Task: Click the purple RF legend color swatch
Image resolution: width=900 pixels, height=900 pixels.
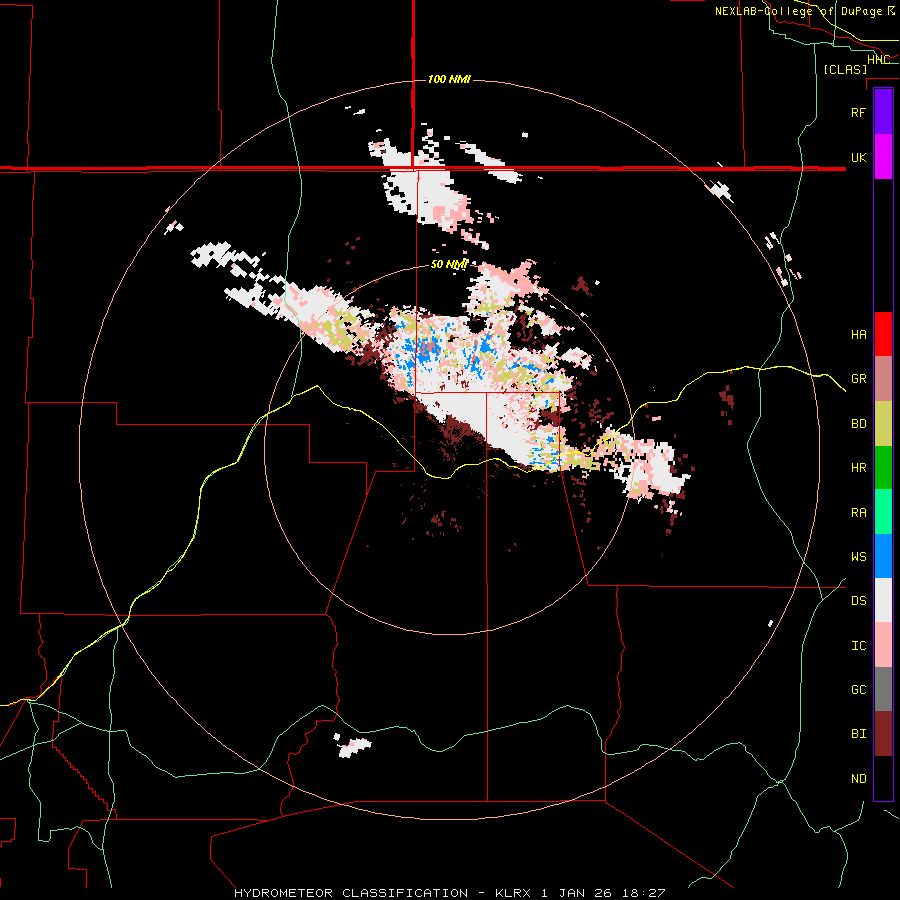Action: coord(883,112)
